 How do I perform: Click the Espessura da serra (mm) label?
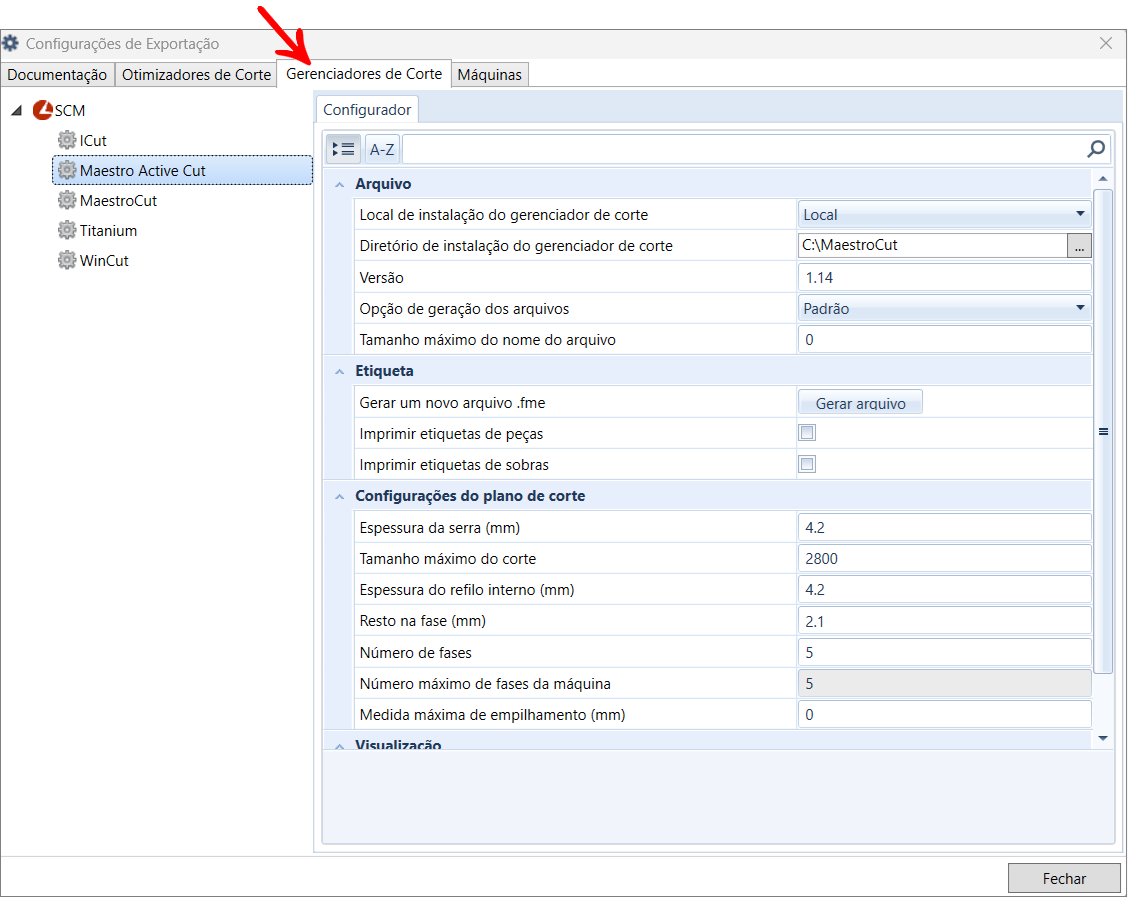click(439, 528)
